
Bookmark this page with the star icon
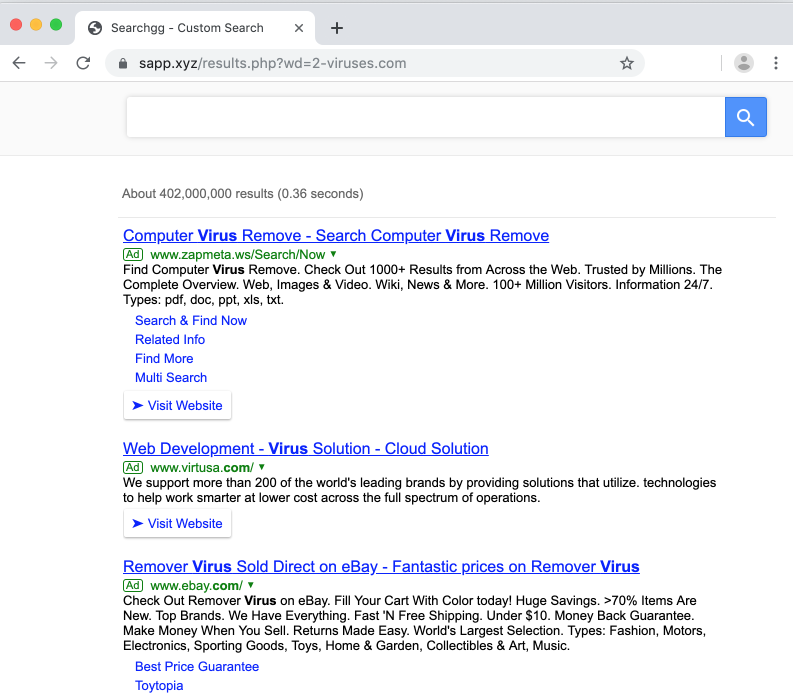(627, 63)
